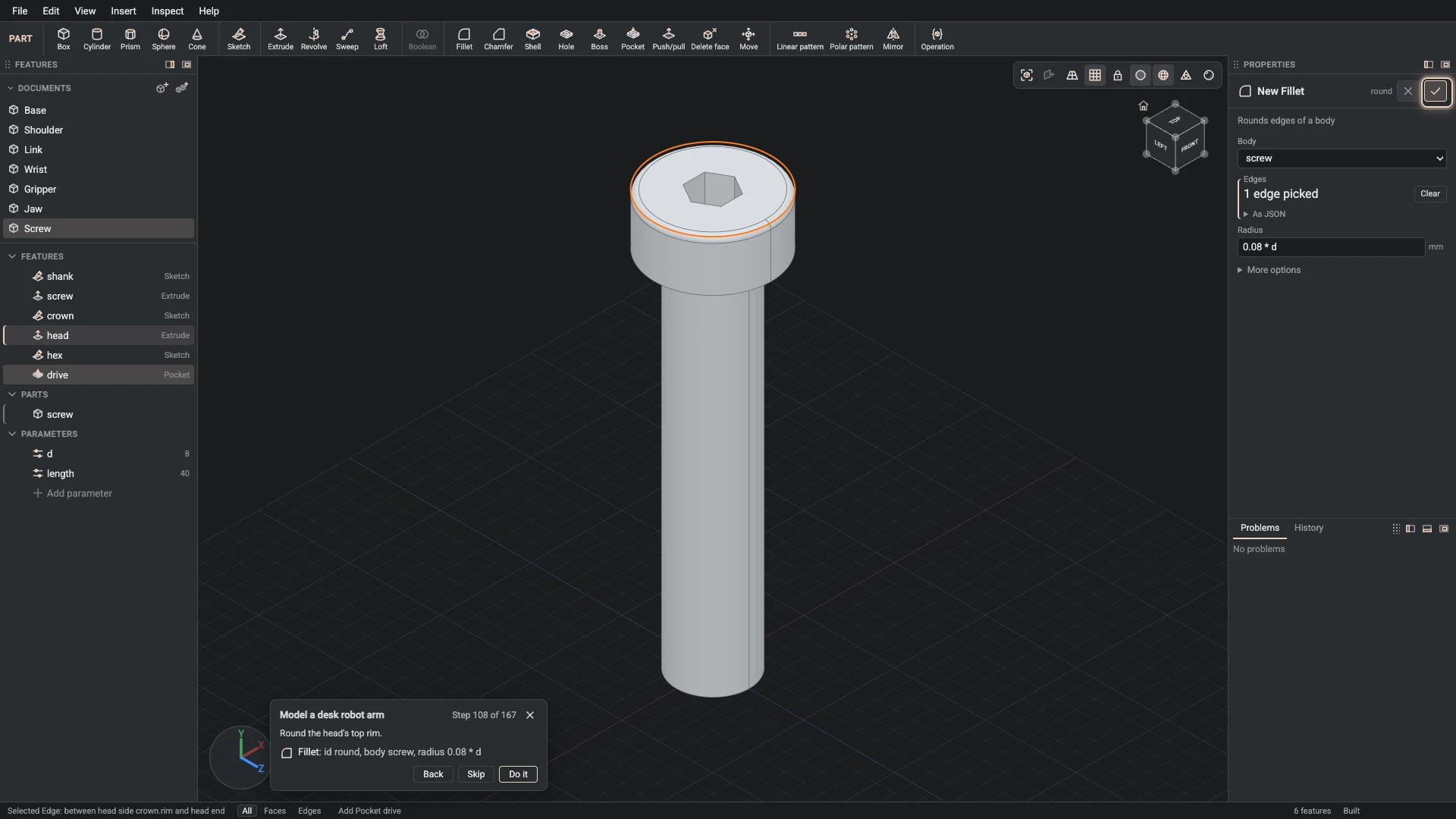Open the Insert menu
Viewport: 1456px width, 819px height.
click(x=124, y=11)
